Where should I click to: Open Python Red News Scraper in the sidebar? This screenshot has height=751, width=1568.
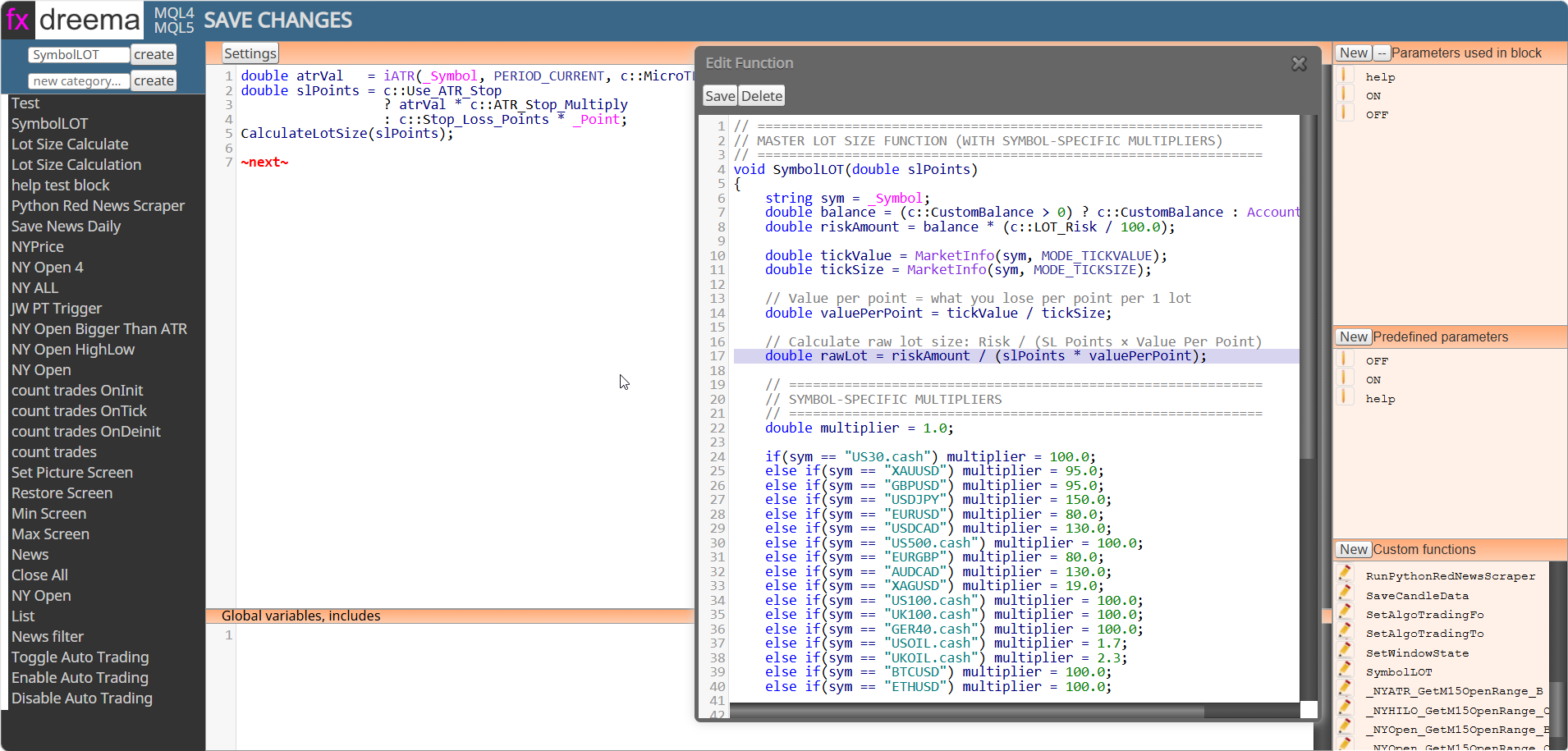pyautogui.click(x=98, y=206)
